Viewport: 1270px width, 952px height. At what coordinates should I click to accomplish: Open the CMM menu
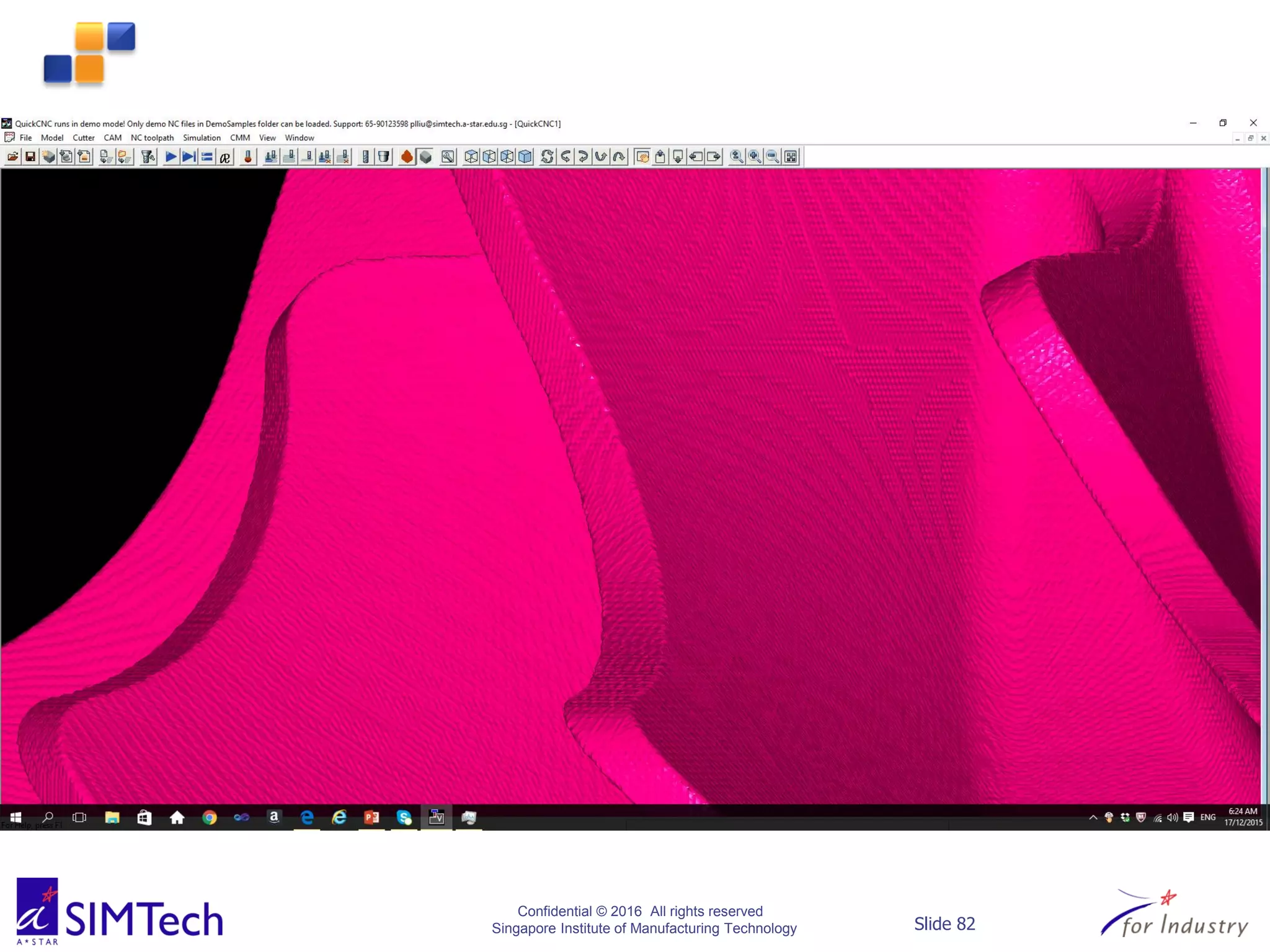point(239,138)
